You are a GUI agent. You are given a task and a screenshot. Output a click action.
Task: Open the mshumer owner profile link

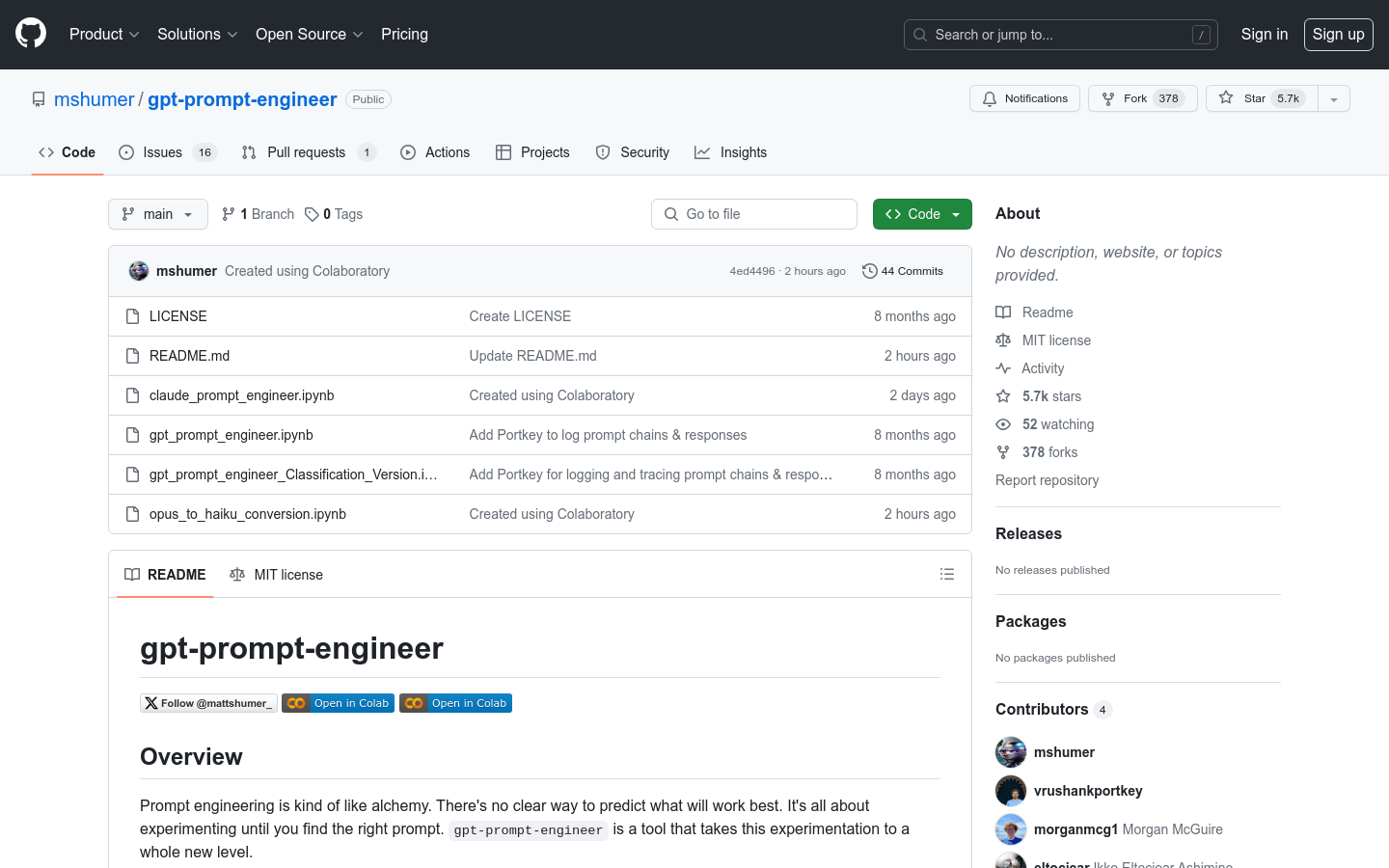pos(94,99)
